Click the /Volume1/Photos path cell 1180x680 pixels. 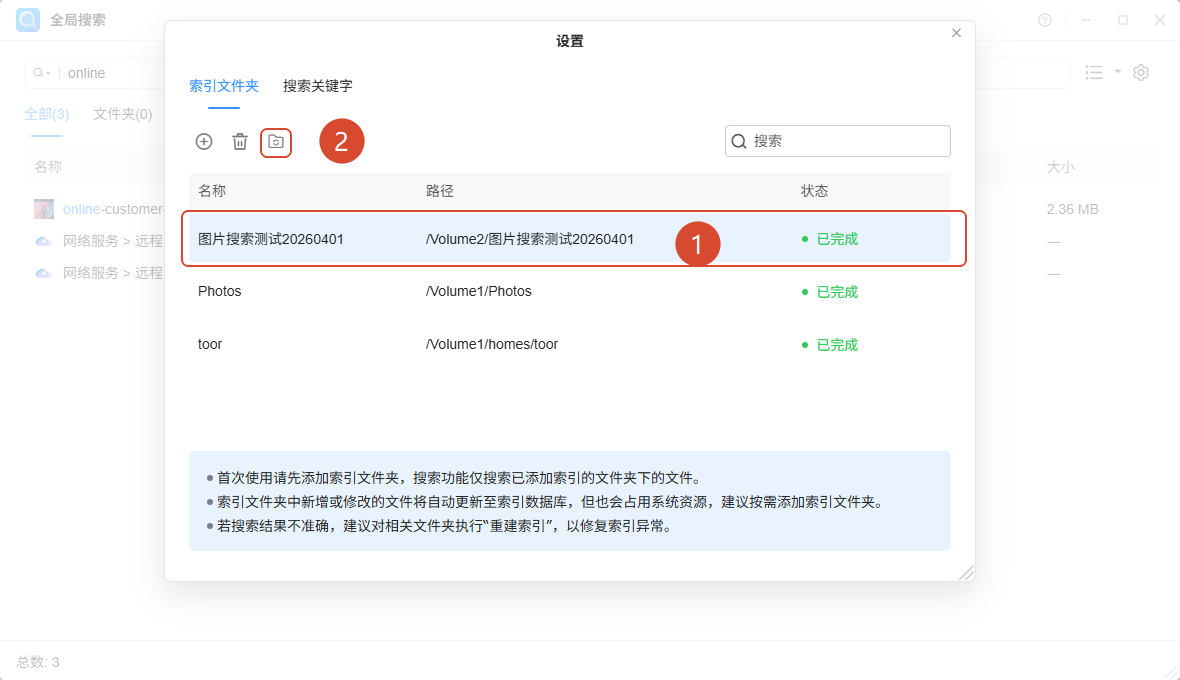(479, 291)
